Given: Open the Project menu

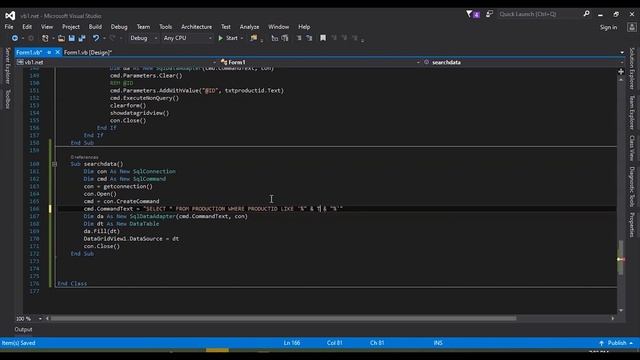Looking at the screenshot, I should (71, 27).
